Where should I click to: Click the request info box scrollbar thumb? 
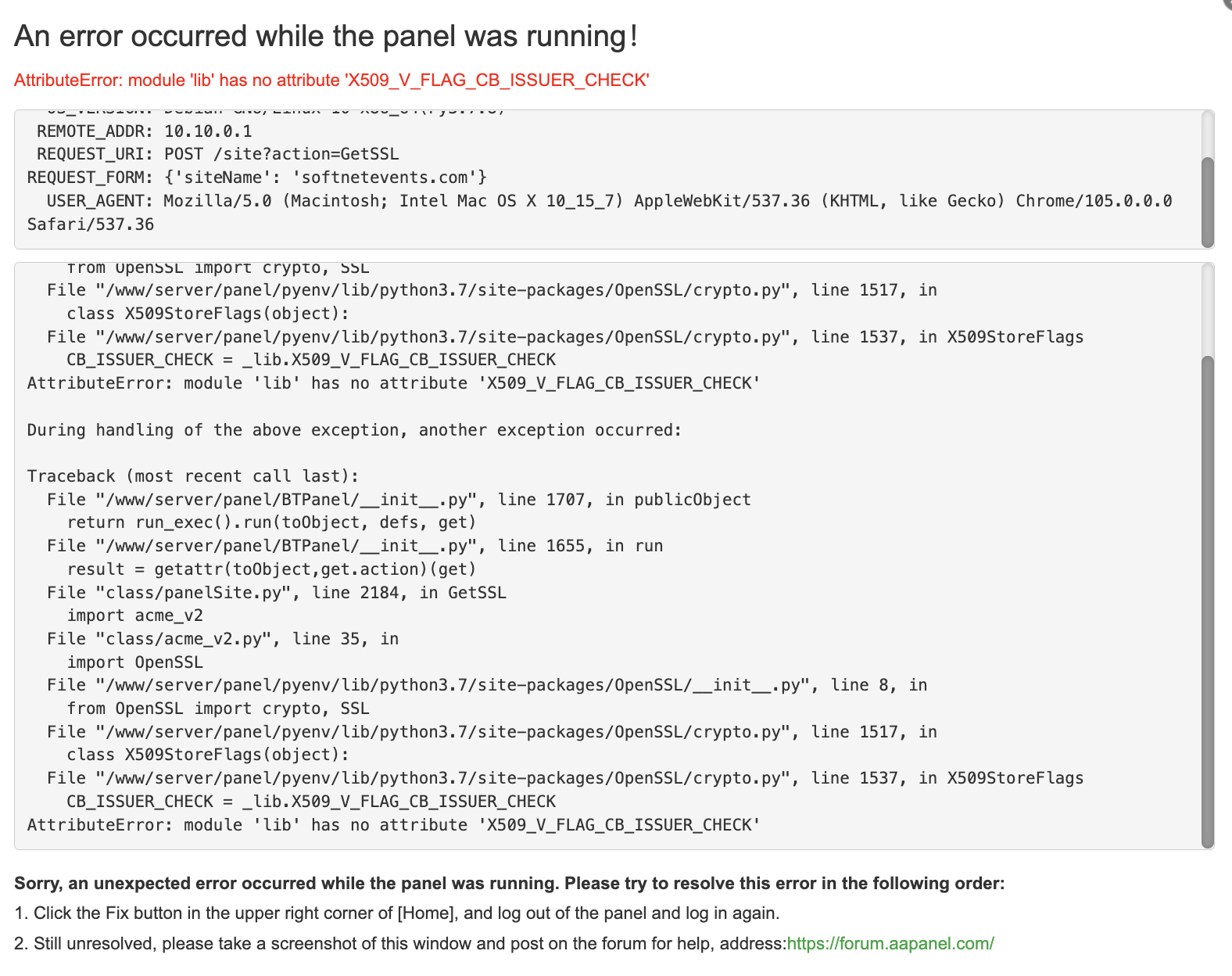click(1207, 202)
